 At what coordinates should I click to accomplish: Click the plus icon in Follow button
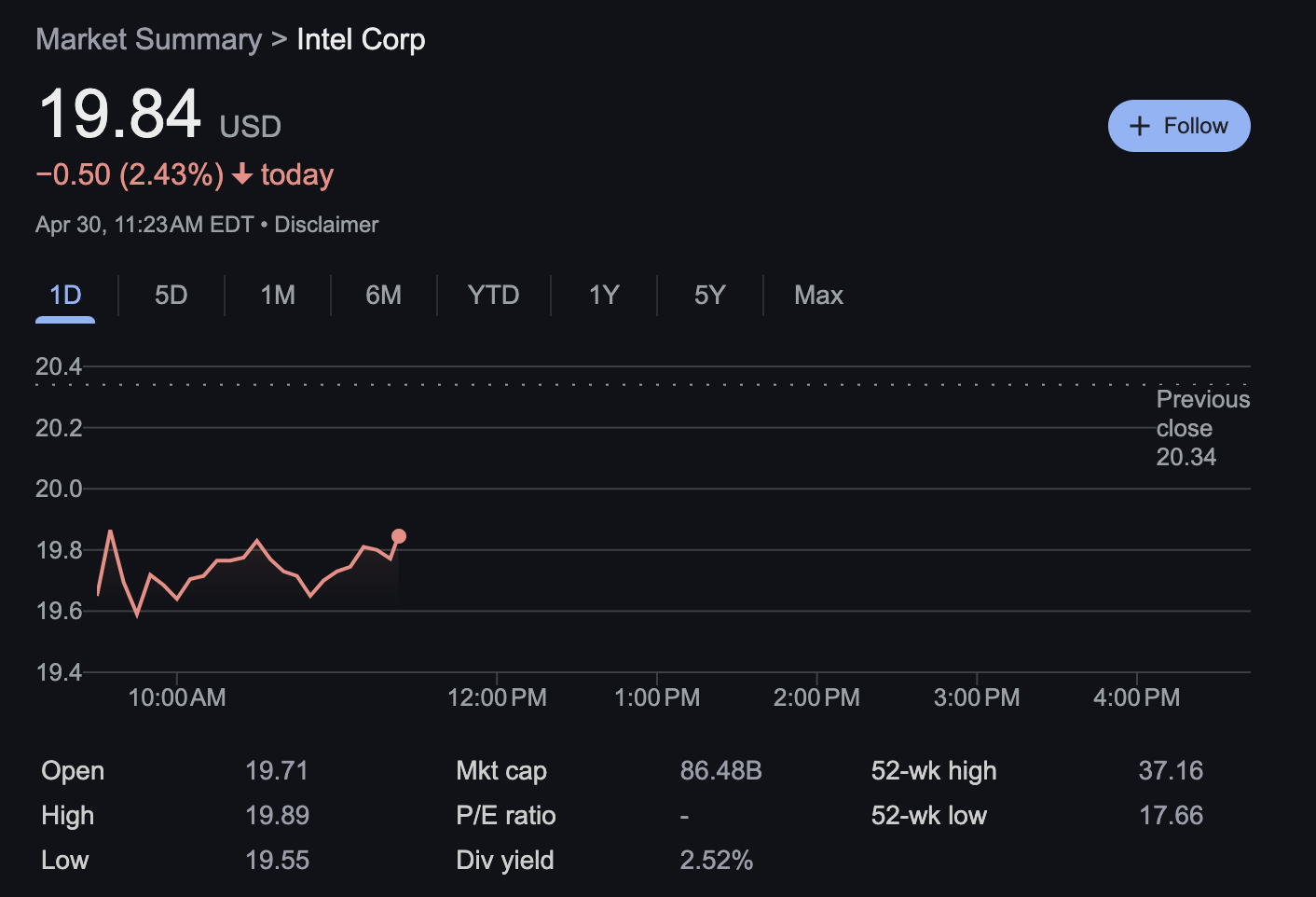(1140, 126)
